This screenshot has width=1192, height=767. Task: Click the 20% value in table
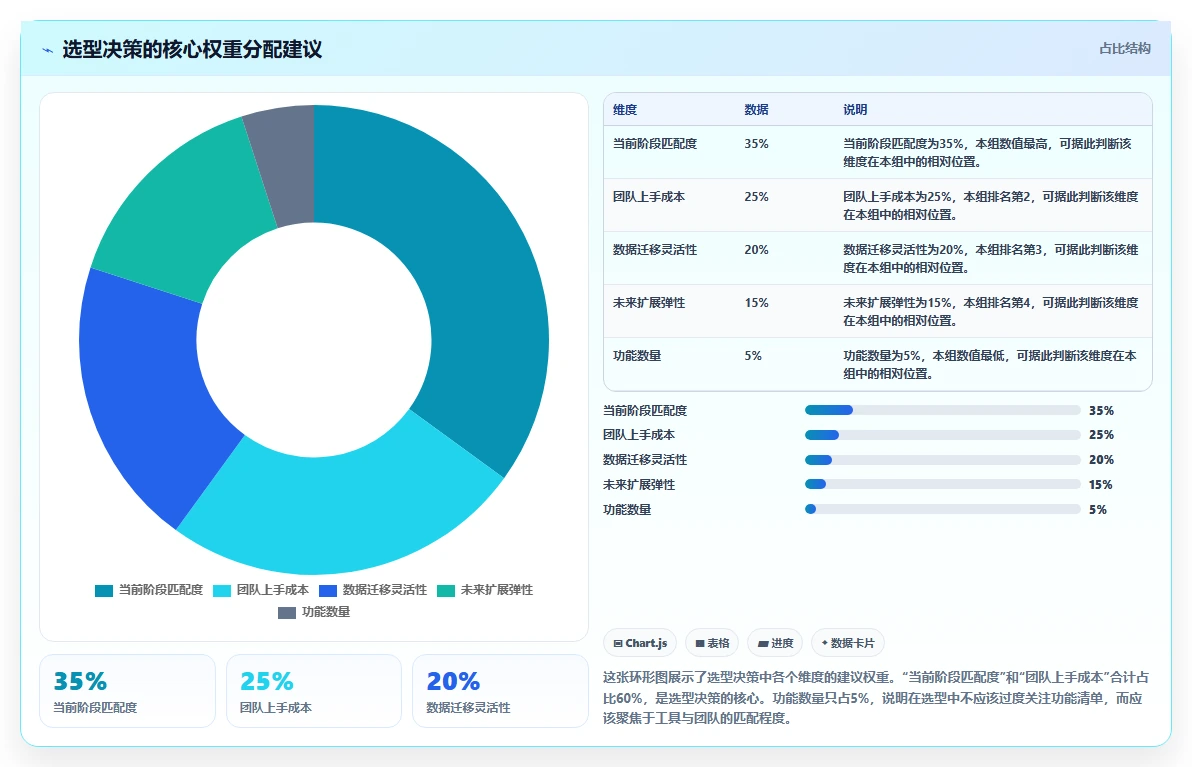tap(756, 250)
